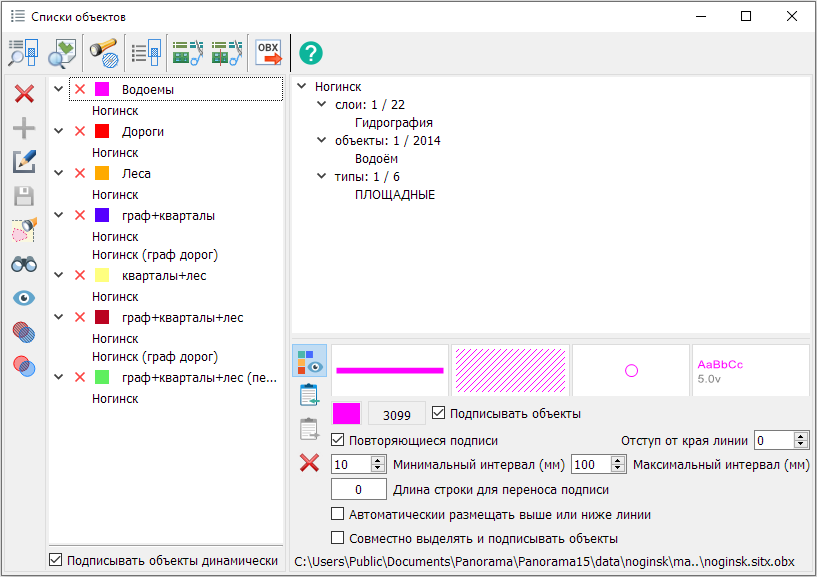Click the eye visibility icon on the left toolbar
The image size is (817, 577).
pyautogui.click(x=23, y=297)
